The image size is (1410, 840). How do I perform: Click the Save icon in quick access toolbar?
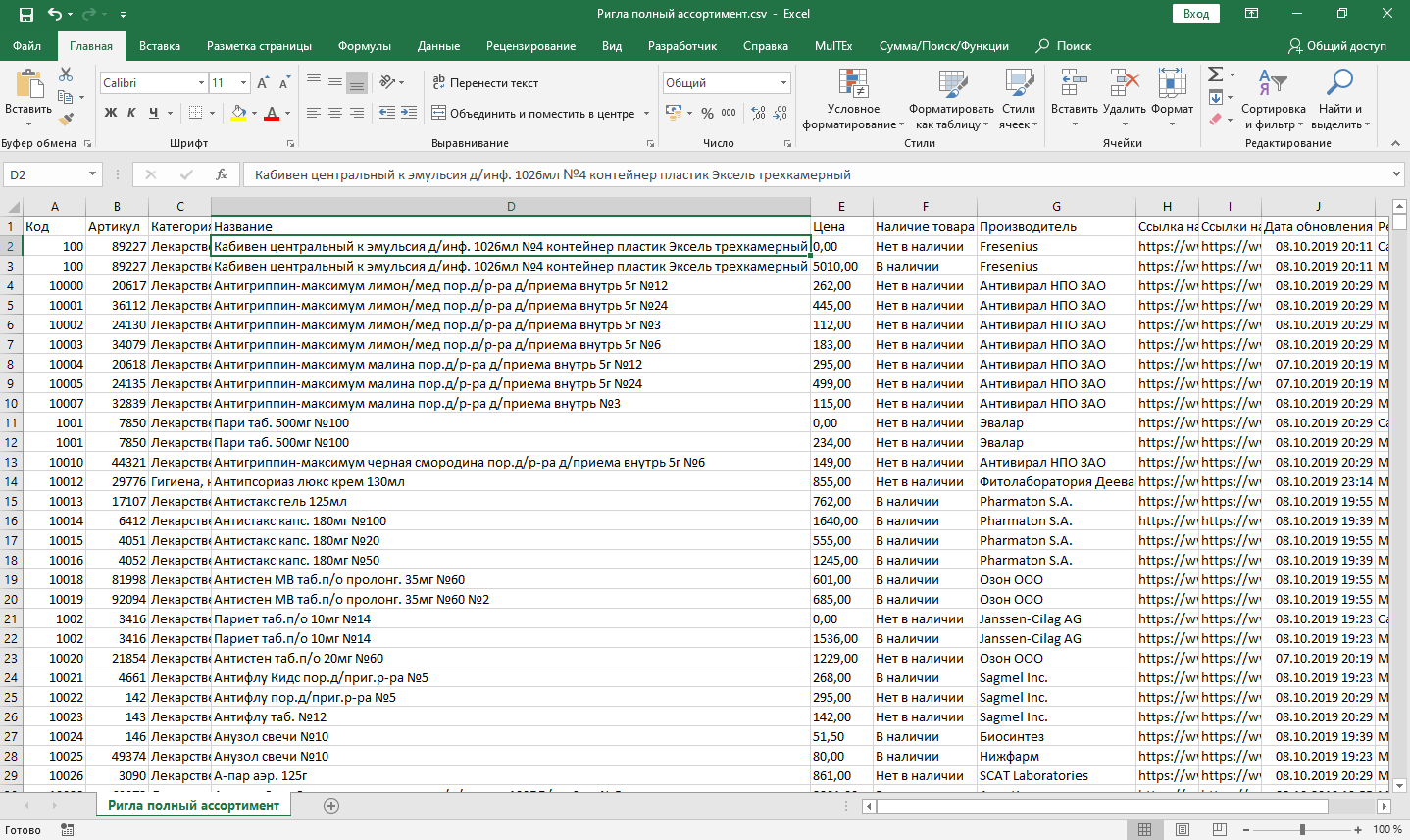pyautogui.click(x=26, y=14)
